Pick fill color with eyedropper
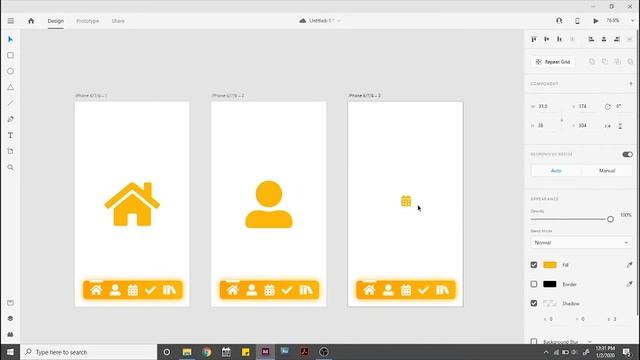640x360 pixels. [629, 265]
